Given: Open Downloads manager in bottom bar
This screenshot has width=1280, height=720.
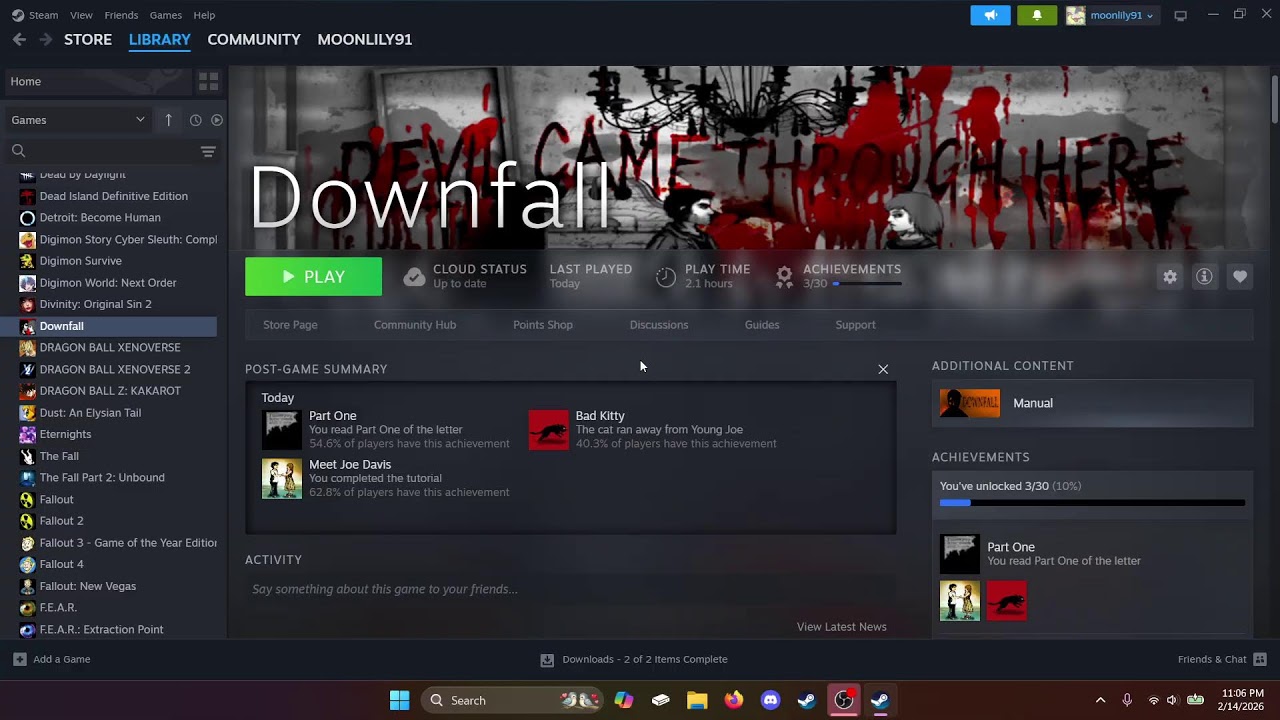Looking at the screenshot, I should click(634, 659).
